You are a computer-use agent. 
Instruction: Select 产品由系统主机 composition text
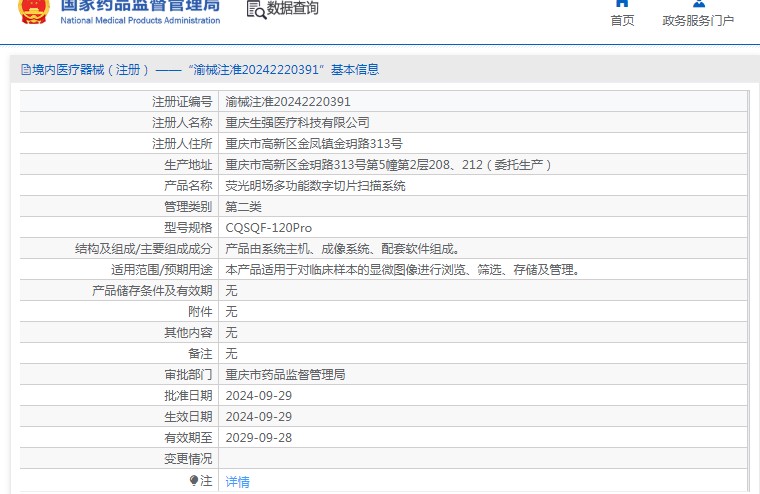pos(343,249)
